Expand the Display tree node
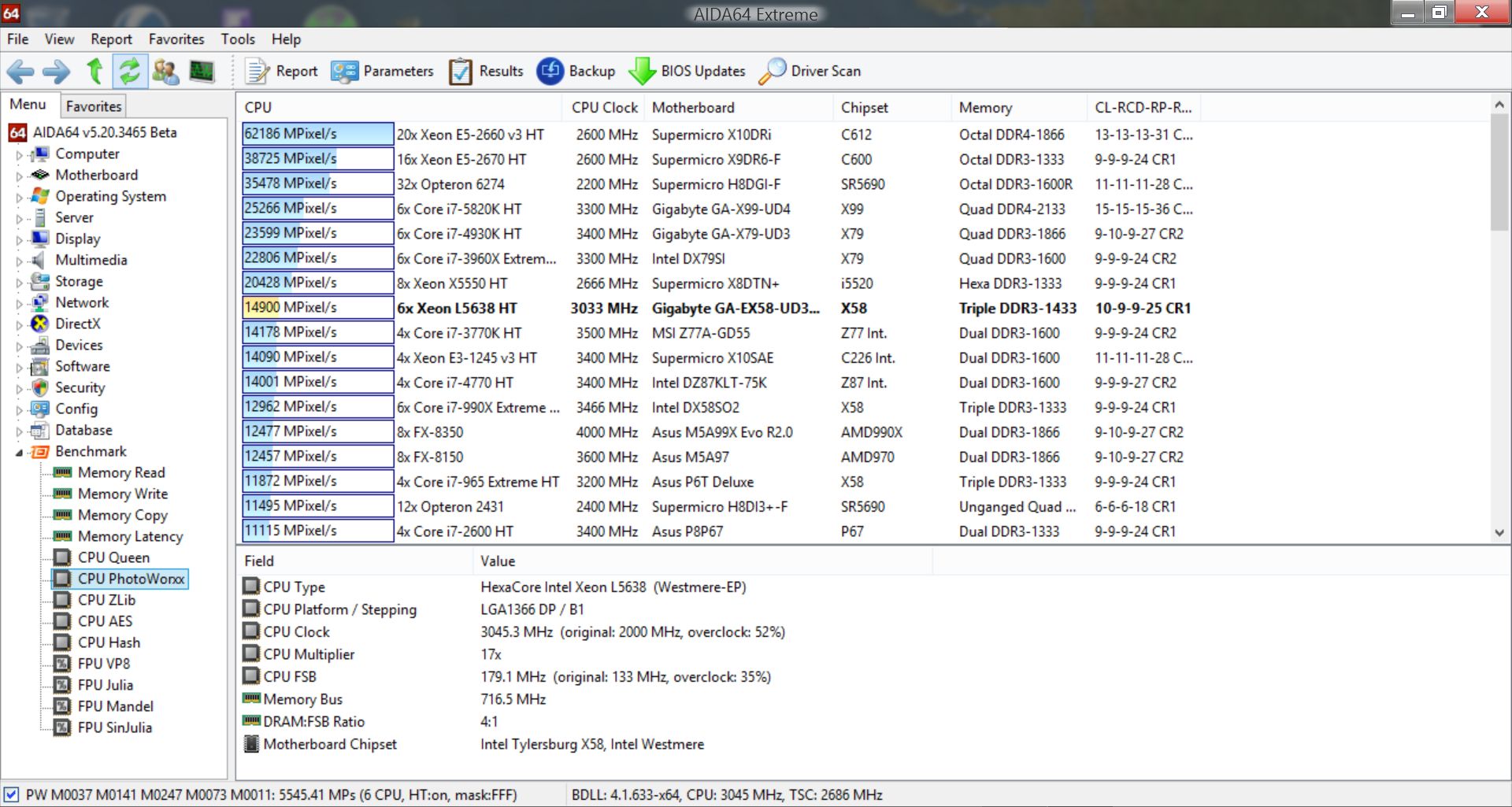The width and height of the screenshot is (1512, 807). (20, 240)
